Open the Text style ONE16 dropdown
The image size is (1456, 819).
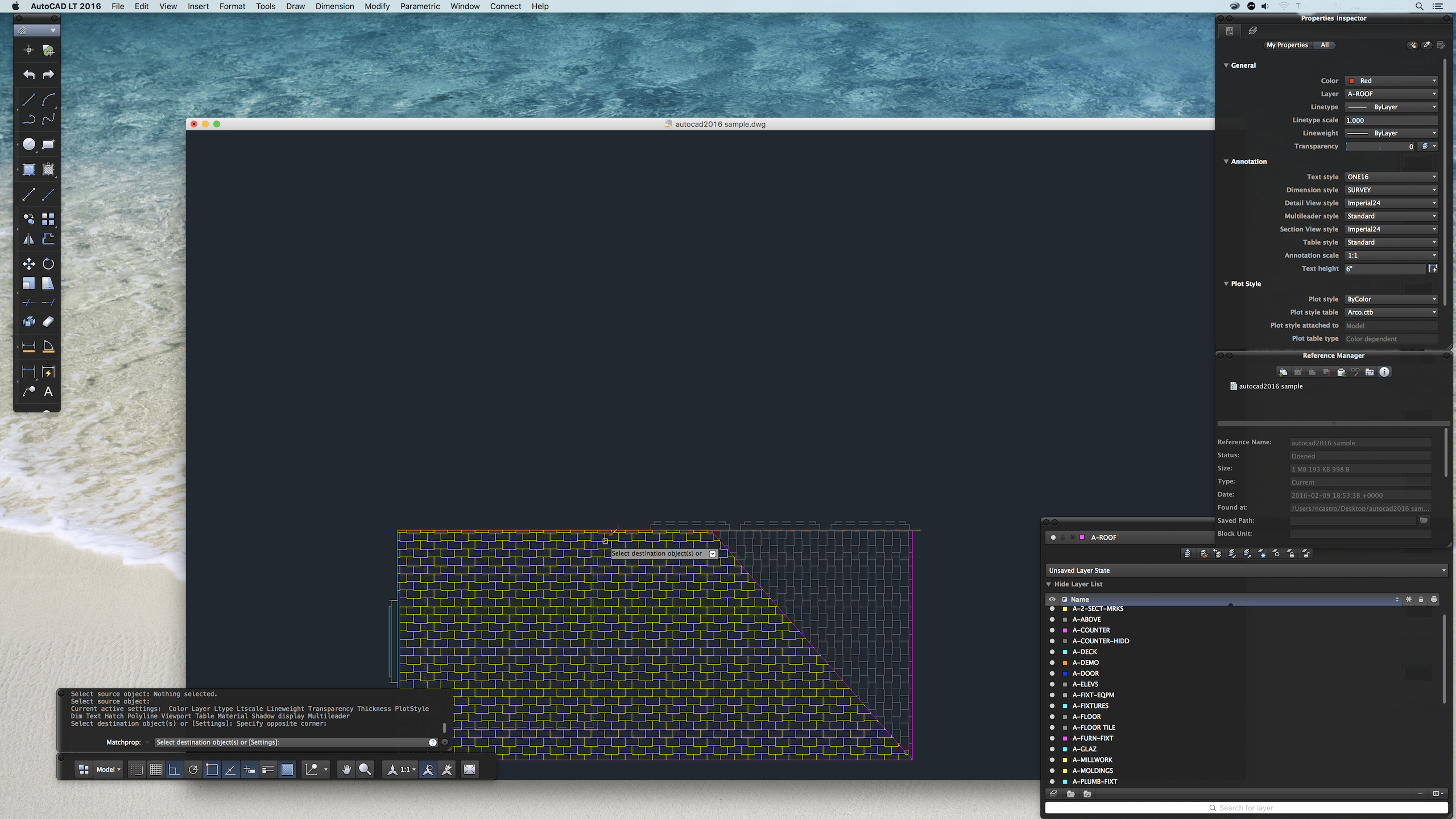1391,177
